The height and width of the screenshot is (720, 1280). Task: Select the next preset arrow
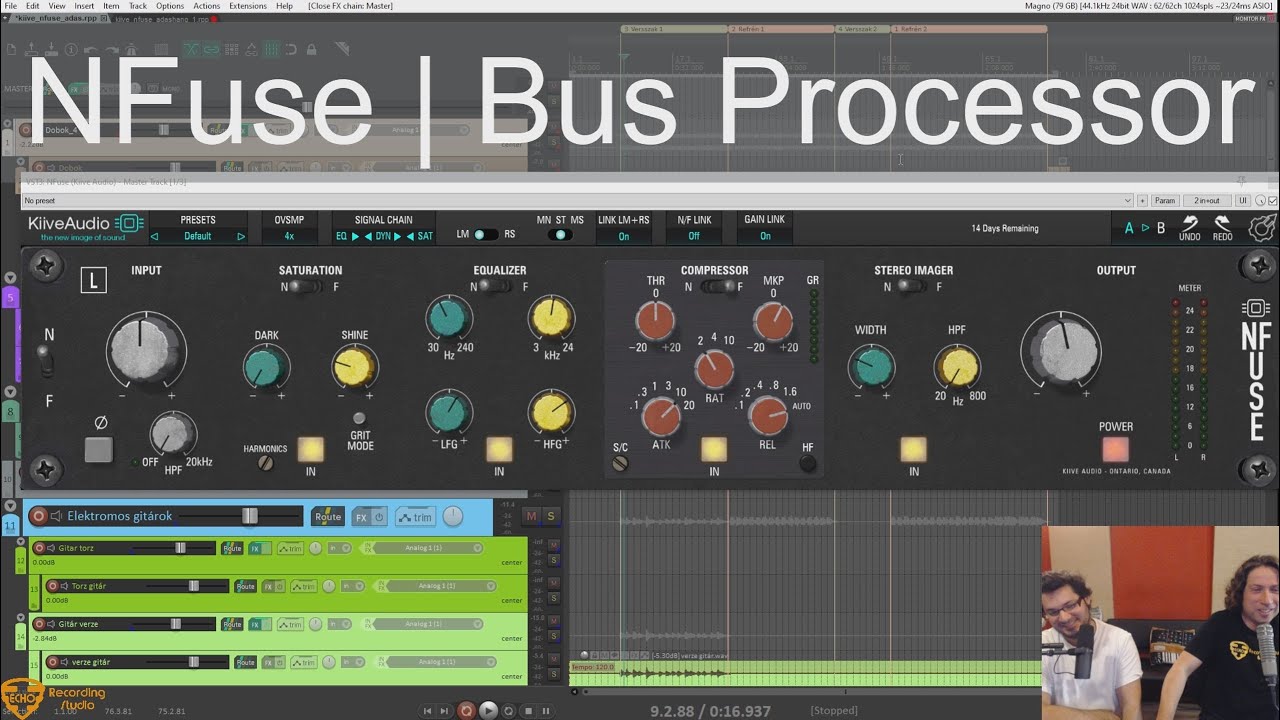click(241, 237)
